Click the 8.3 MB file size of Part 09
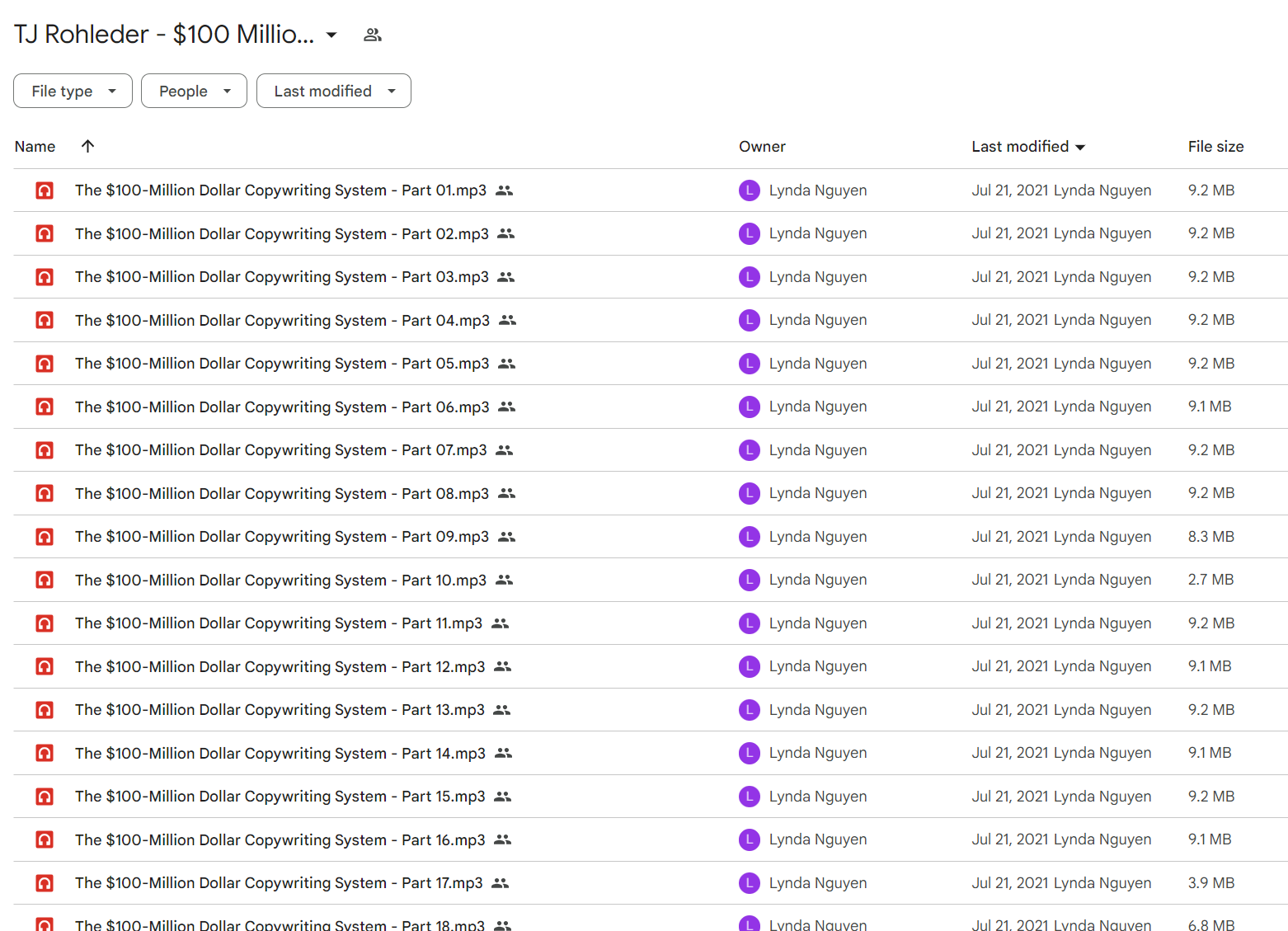Viewport: 1288px width, 931px height. [1210, 537]
